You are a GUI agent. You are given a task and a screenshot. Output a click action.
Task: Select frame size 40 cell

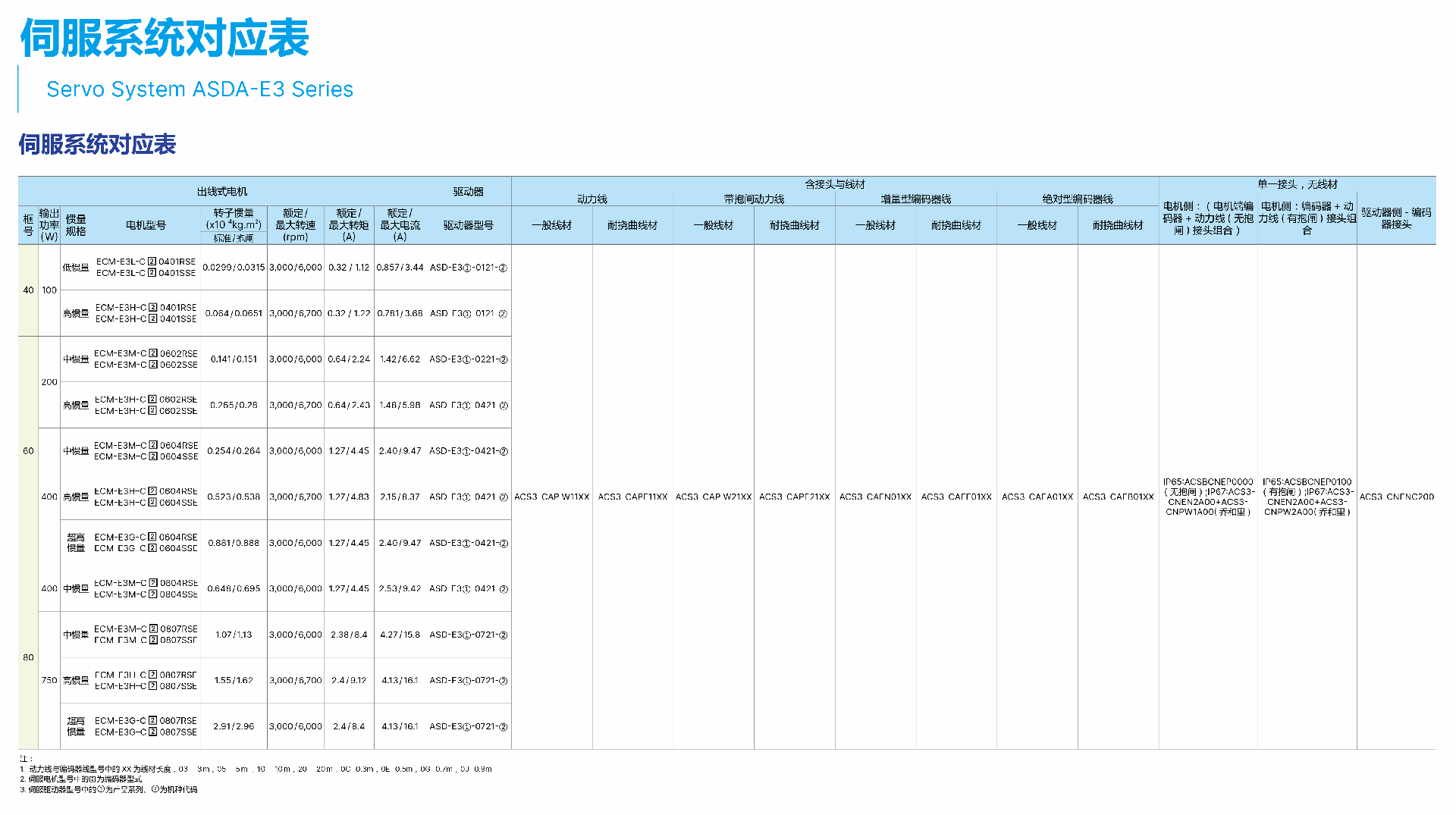(28, 290)
